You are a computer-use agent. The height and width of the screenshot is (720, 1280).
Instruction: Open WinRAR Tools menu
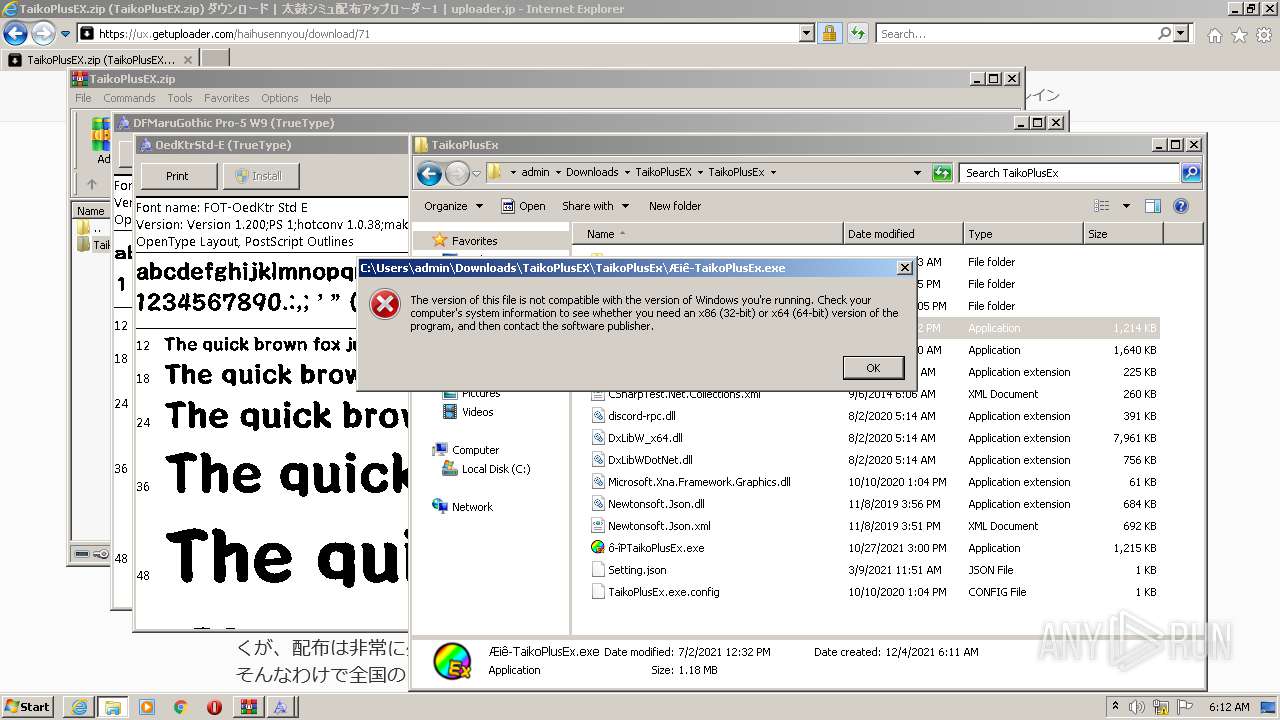click(180, 98)
